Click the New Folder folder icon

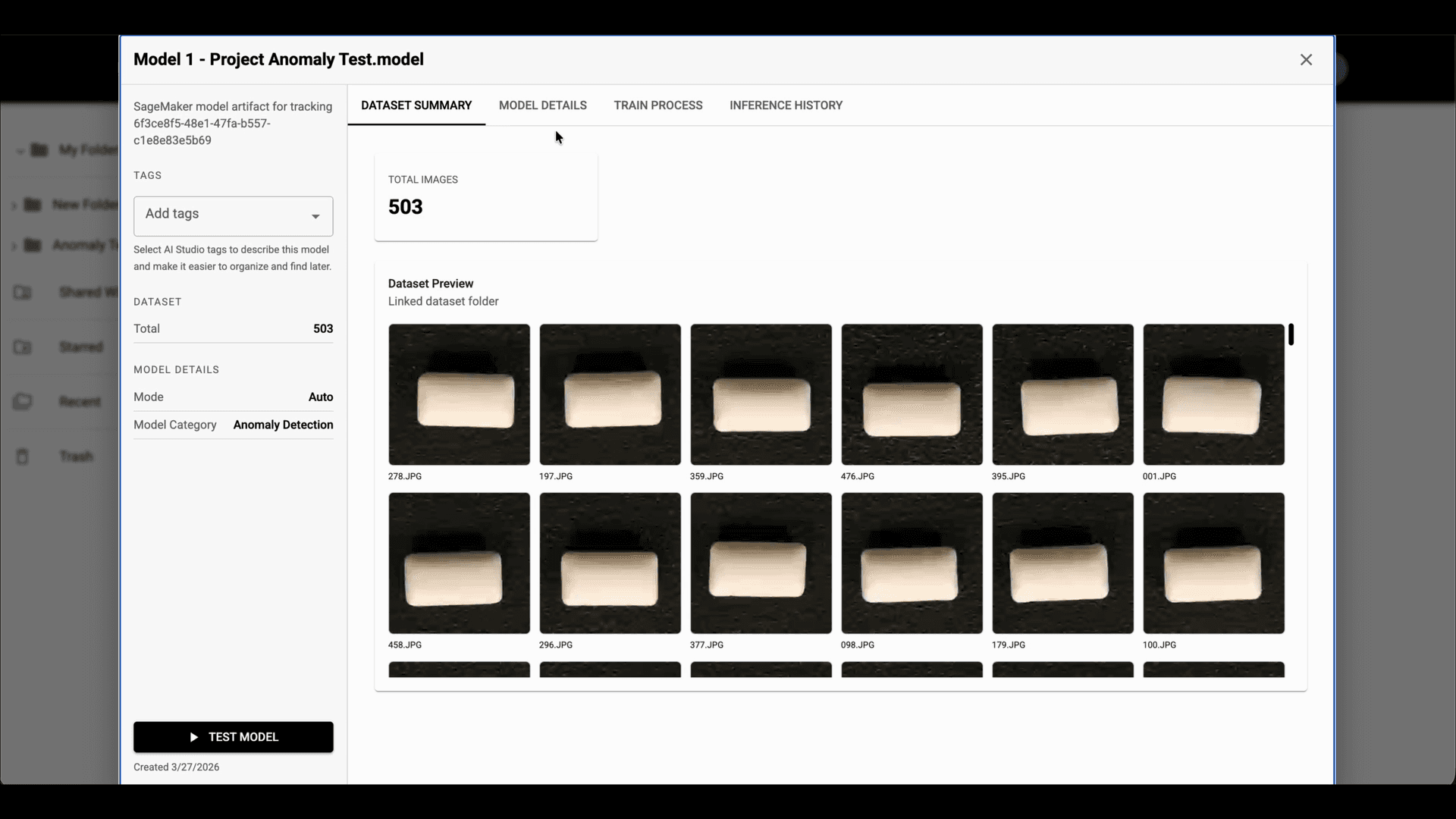tap(32, 204)
